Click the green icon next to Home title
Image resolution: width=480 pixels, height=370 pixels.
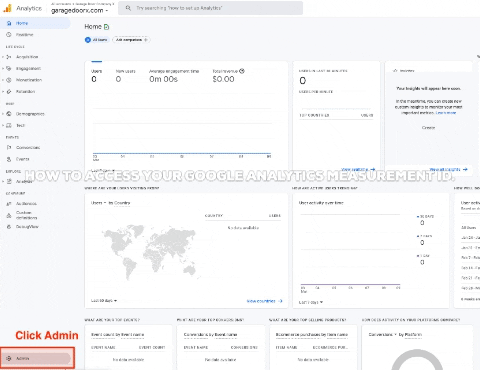tap(107, 27)
